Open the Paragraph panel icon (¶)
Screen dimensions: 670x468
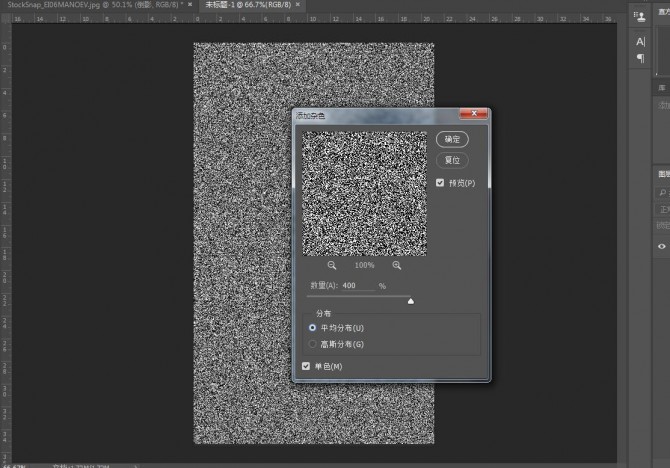pos(640,59)
